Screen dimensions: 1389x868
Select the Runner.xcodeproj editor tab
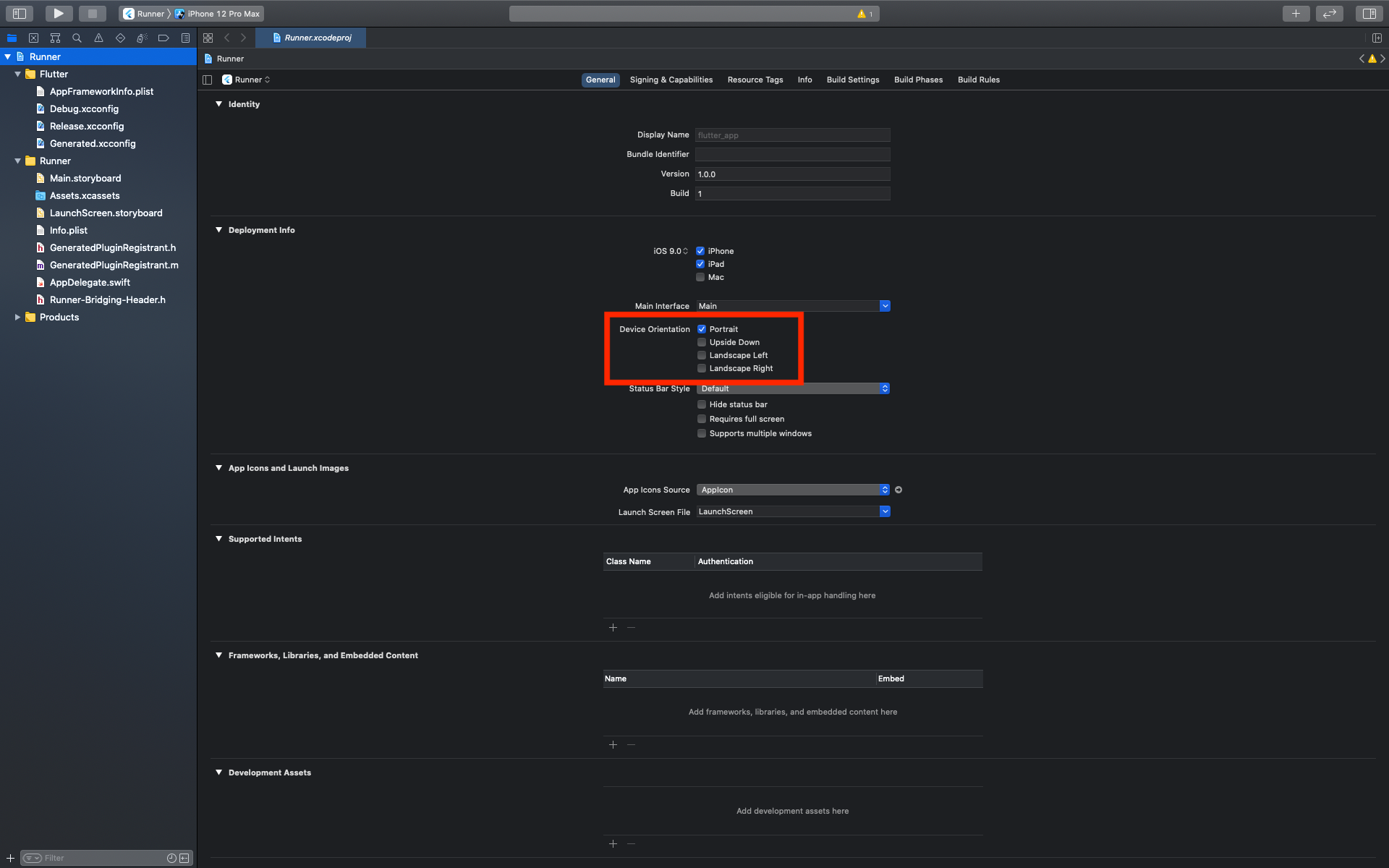tap(311, 38)
